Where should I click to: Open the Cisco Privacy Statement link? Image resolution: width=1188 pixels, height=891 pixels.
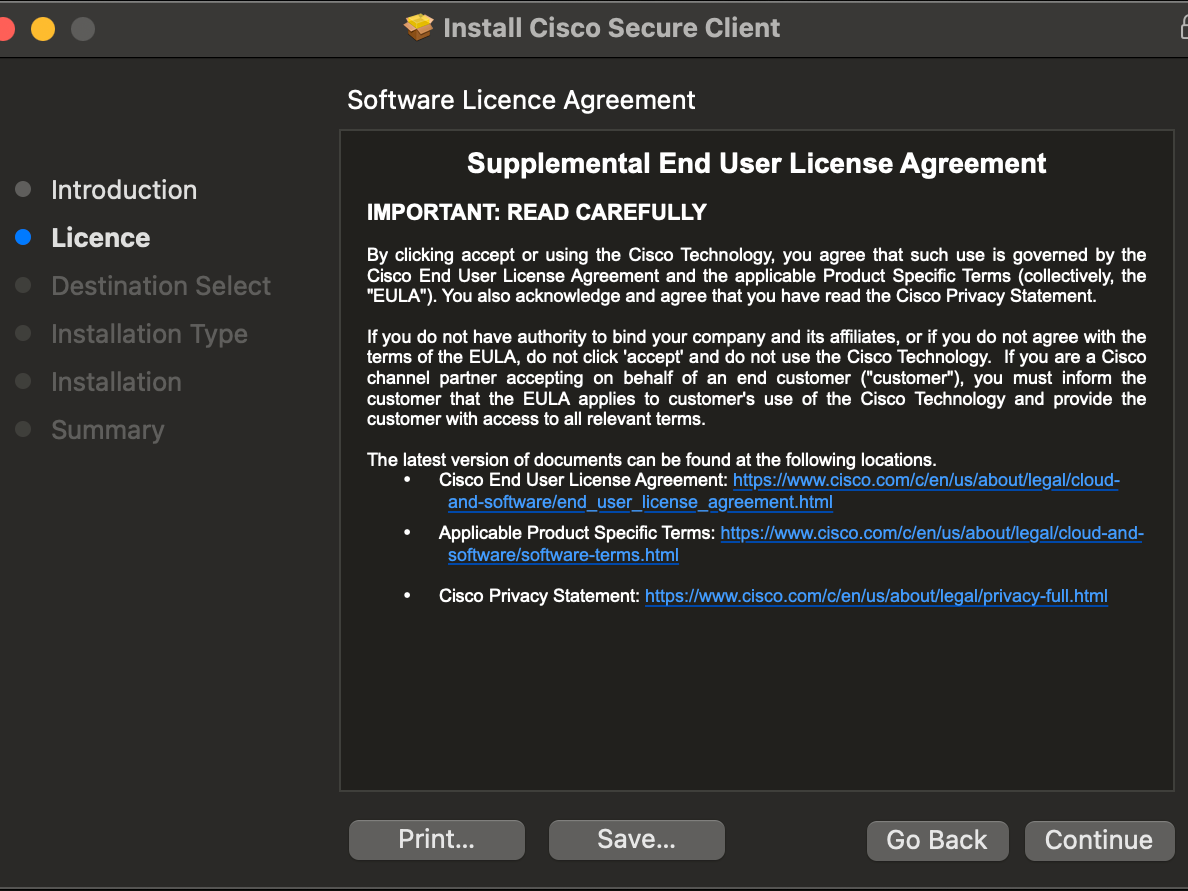[875, 597]
